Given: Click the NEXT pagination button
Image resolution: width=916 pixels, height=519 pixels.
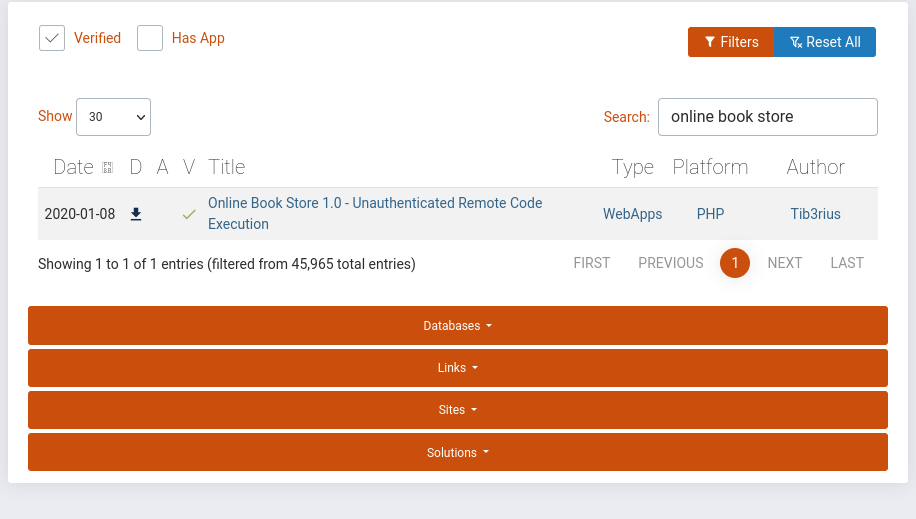Looking at the screenshot, I should tap(785, 263).
